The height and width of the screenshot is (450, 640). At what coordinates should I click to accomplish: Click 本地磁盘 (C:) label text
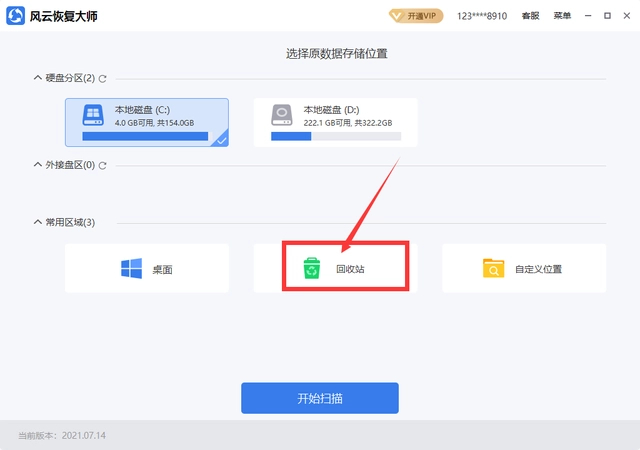tap(142, 110)
